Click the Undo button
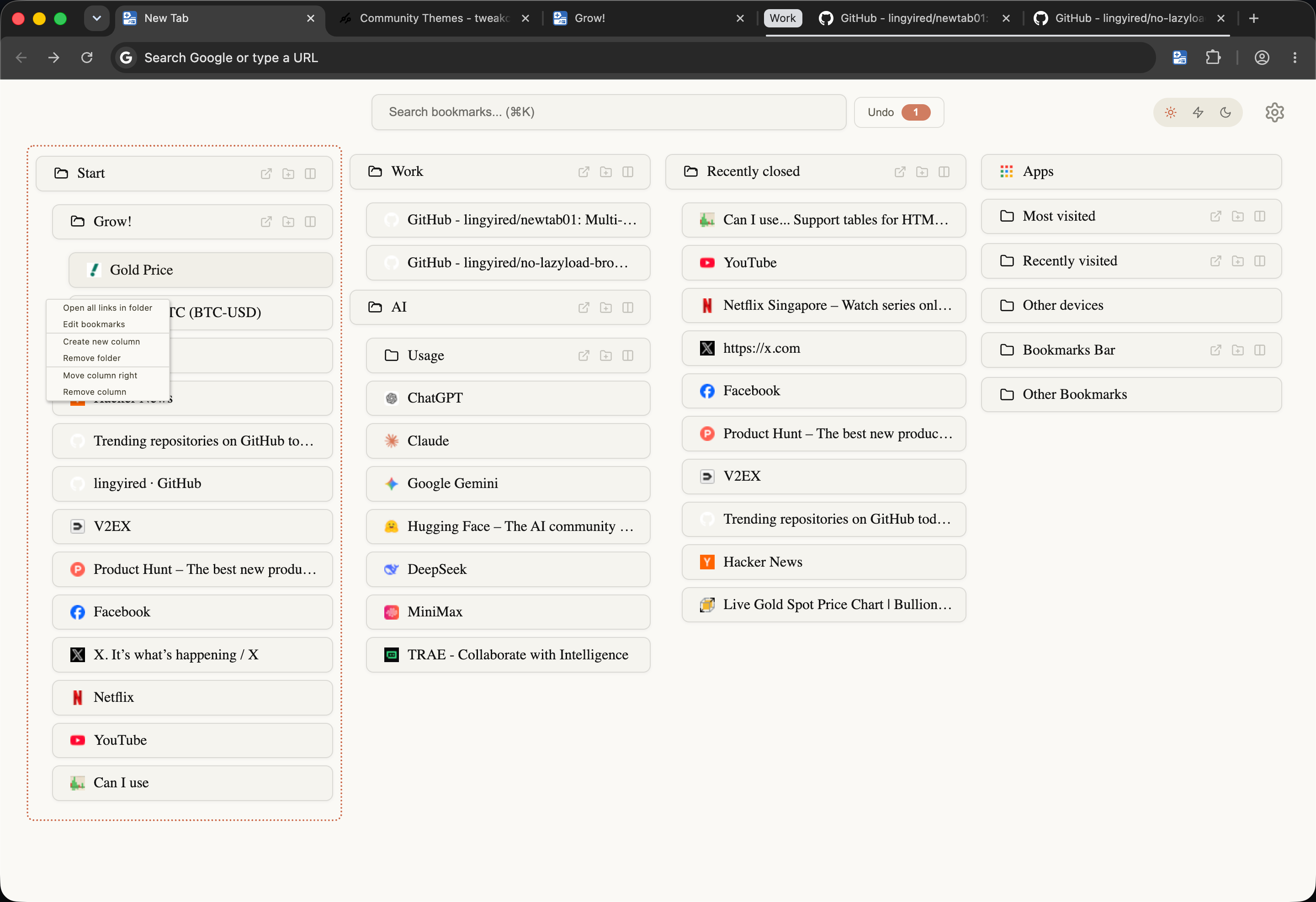 [899, 113]
